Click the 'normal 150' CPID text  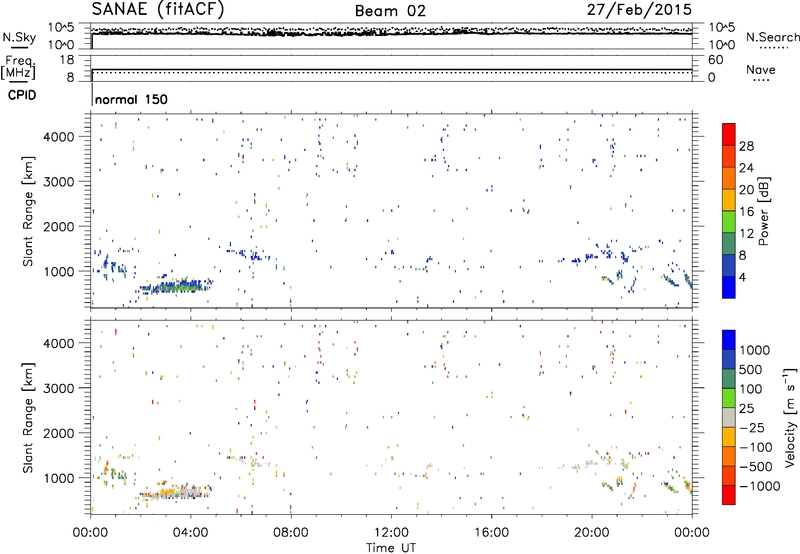tap(131, 99)
